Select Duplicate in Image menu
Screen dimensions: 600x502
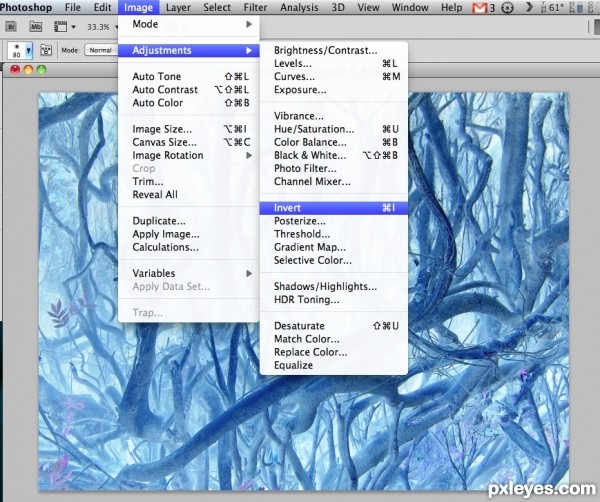tap(189, 221)
